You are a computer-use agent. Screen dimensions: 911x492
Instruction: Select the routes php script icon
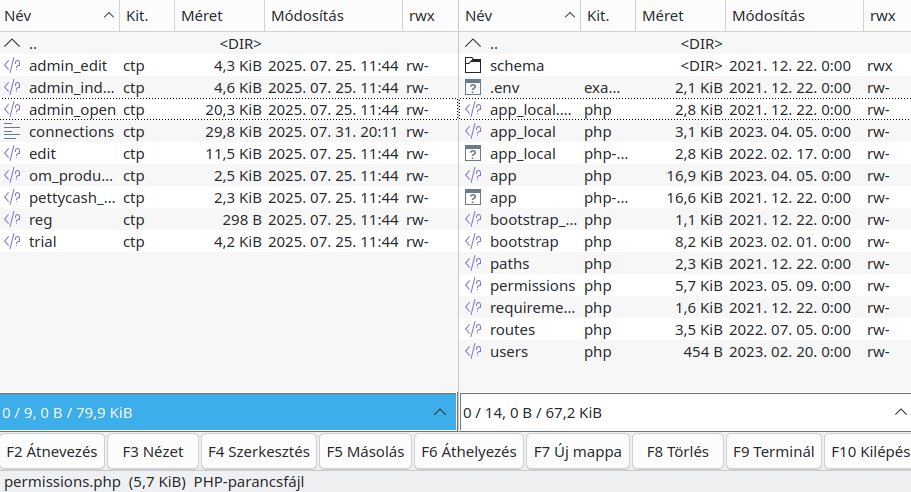pyautogui.click(x=473, y=330)
